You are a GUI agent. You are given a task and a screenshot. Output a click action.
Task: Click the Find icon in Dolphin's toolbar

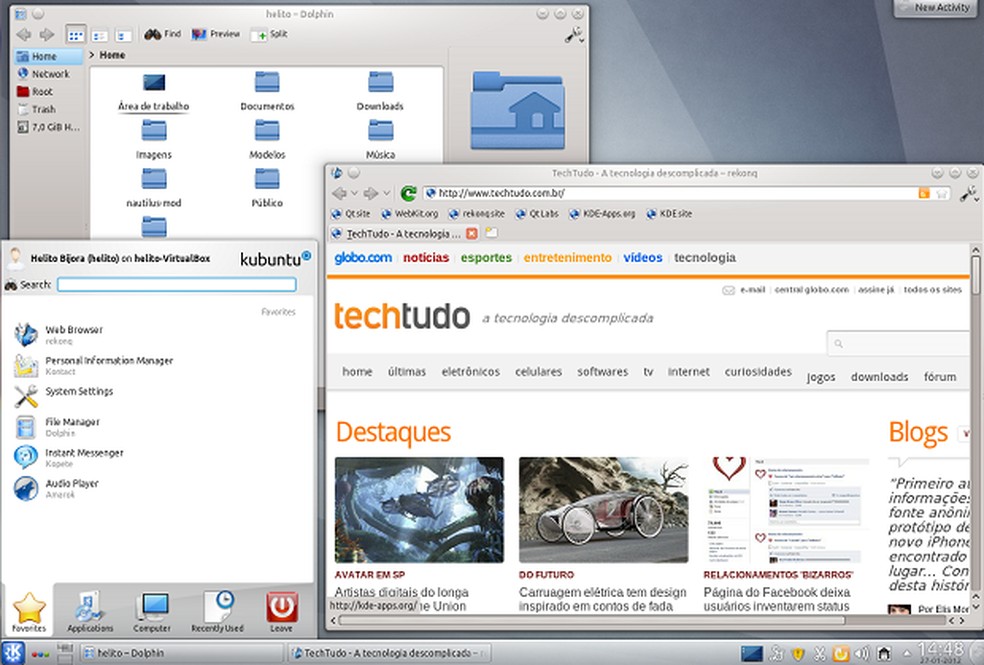pyautogui.click(x=162, y=33)
